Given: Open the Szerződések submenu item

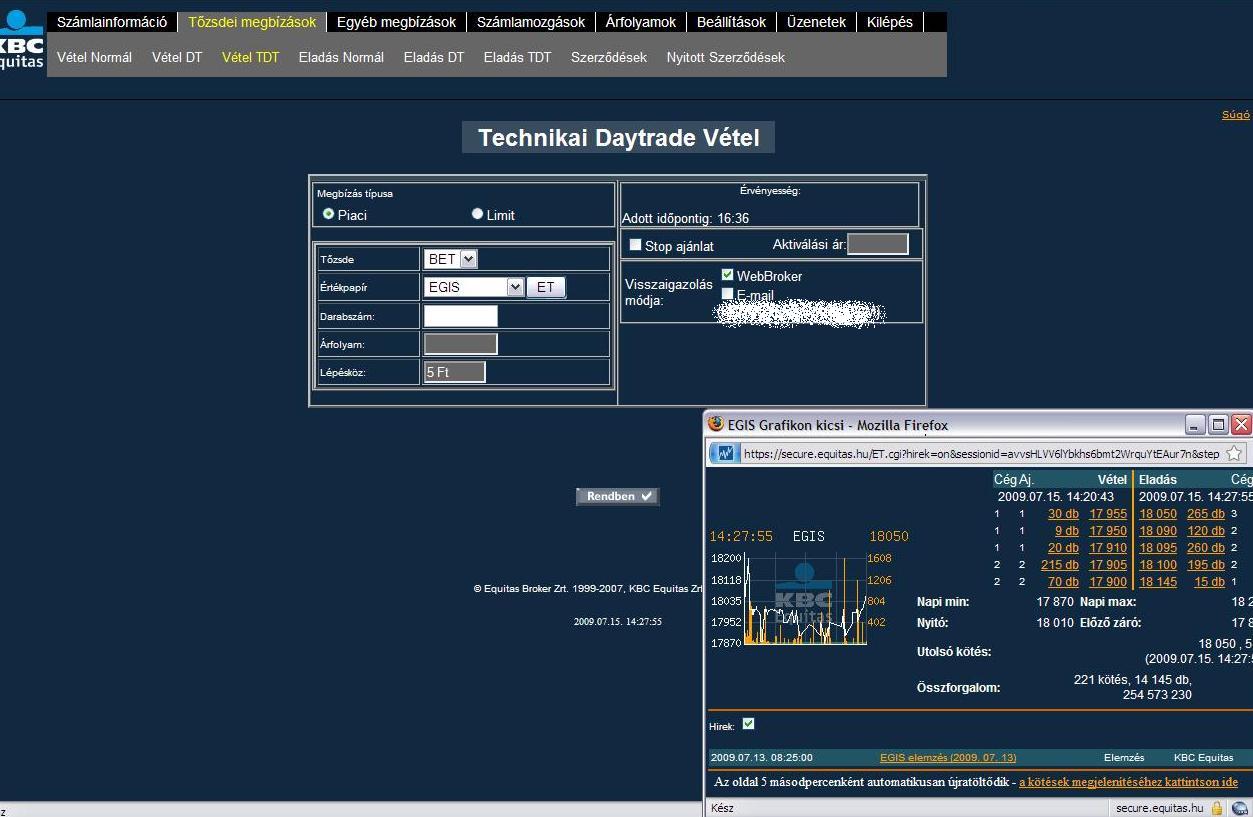Looking at the screenshot, I should click(x=609, y=57).
